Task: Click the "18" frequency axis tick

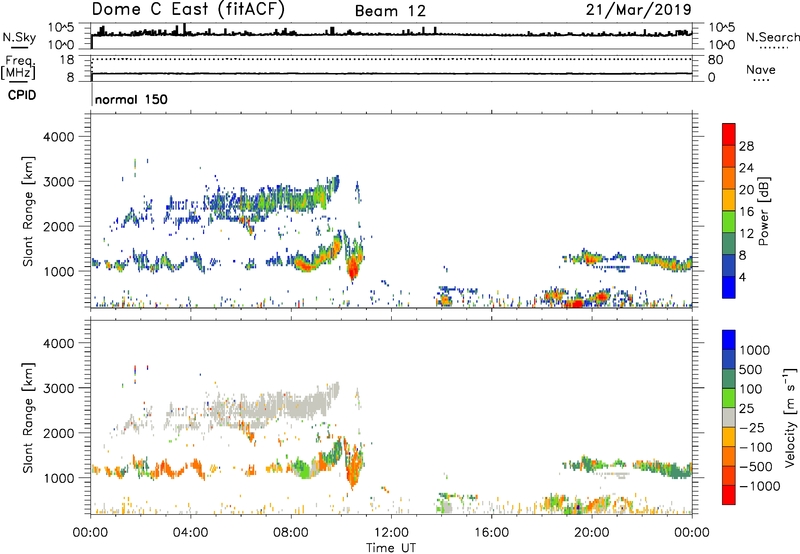Action: pos(66,60)
